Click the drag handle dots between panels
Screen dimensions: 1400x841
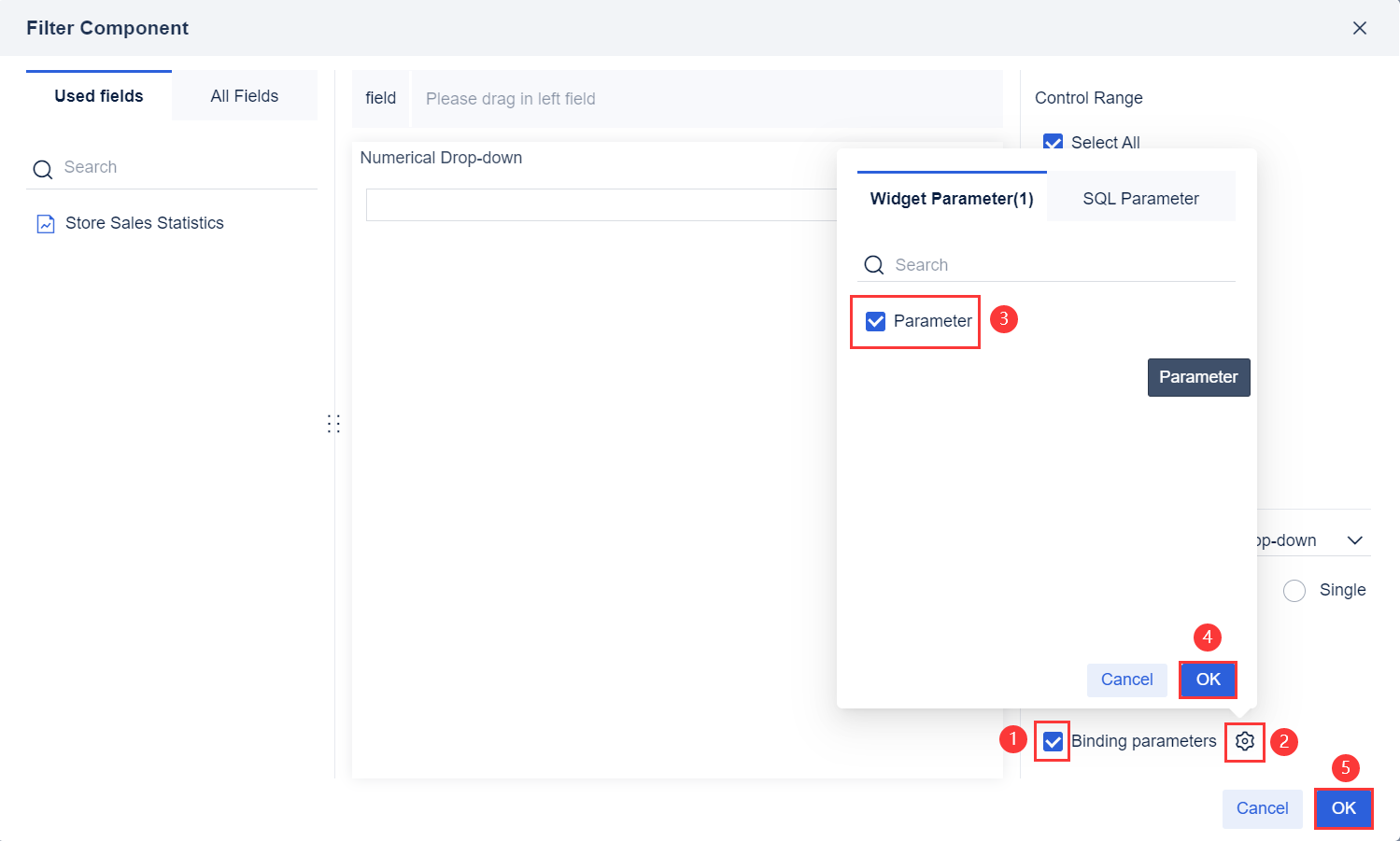[333, 423]
